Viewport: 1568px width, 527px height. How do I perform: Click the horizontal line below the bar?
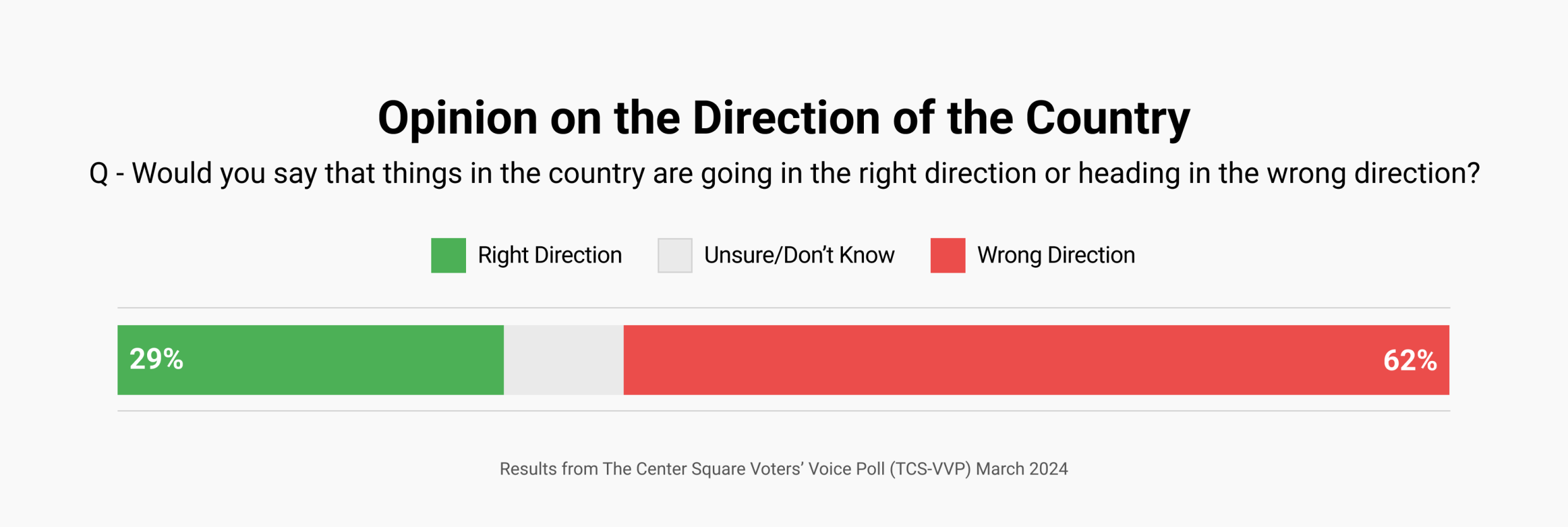784,412
